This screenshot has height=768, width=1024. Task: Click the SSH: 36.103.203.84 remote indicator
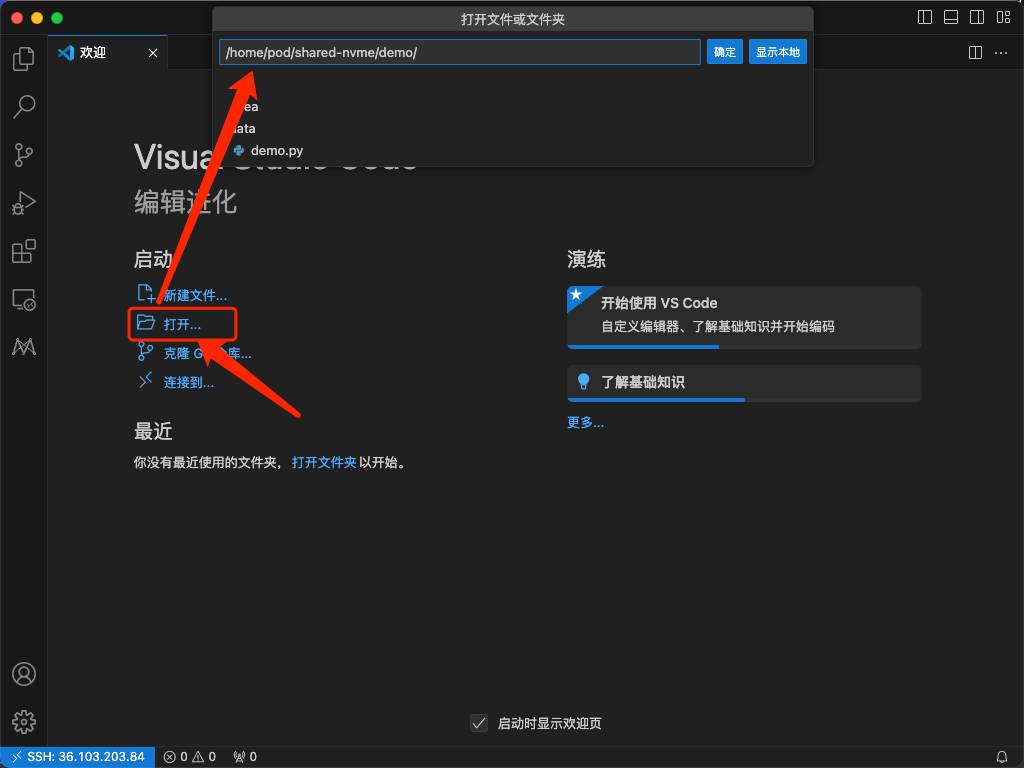point(78,757)
